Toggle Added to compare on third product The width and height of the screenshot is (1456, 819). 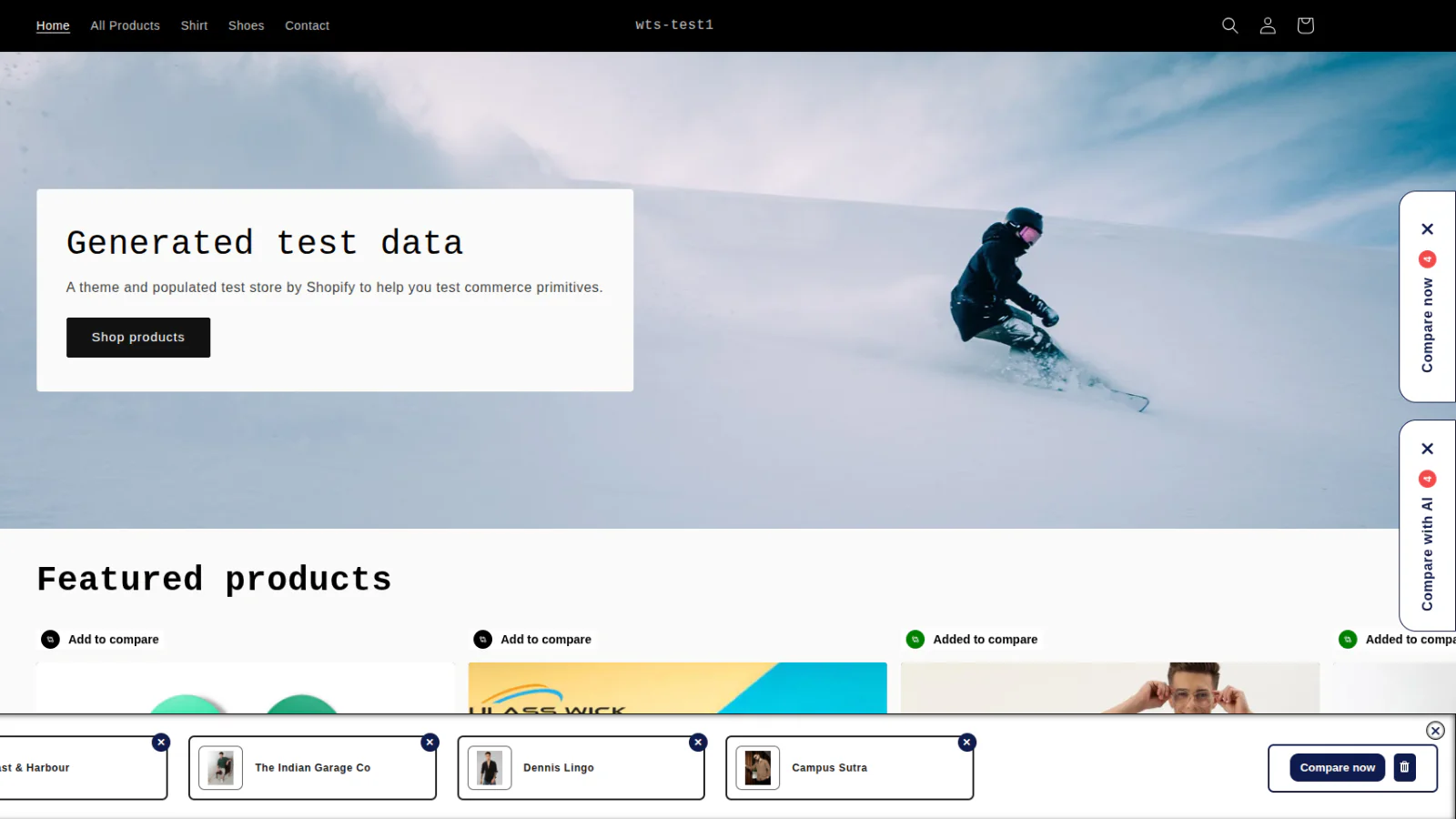tap(972, 640)
